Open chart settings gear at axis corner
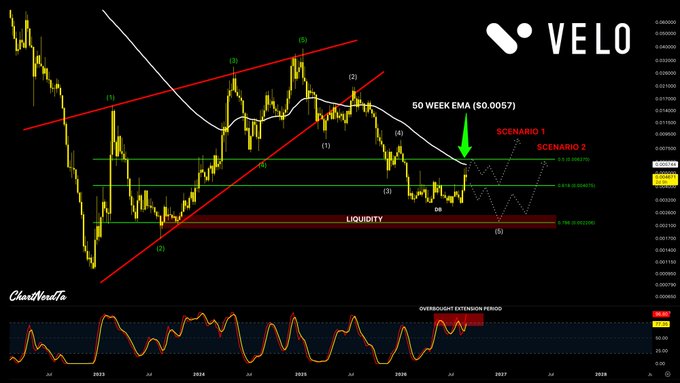This screenshot has width=680, height=383. click(x=667, y=374)
